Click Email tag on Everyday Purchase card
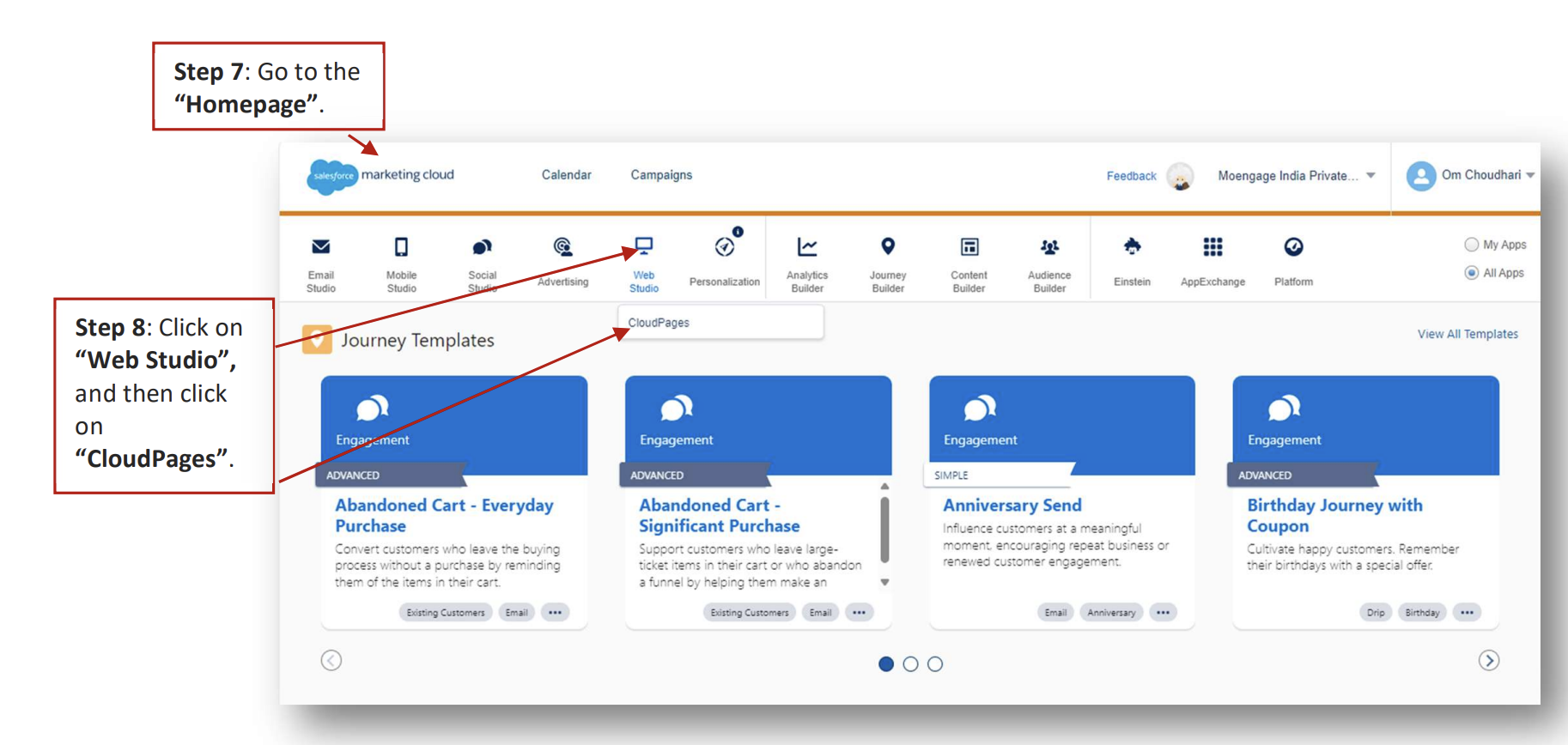 coord(516,613)
